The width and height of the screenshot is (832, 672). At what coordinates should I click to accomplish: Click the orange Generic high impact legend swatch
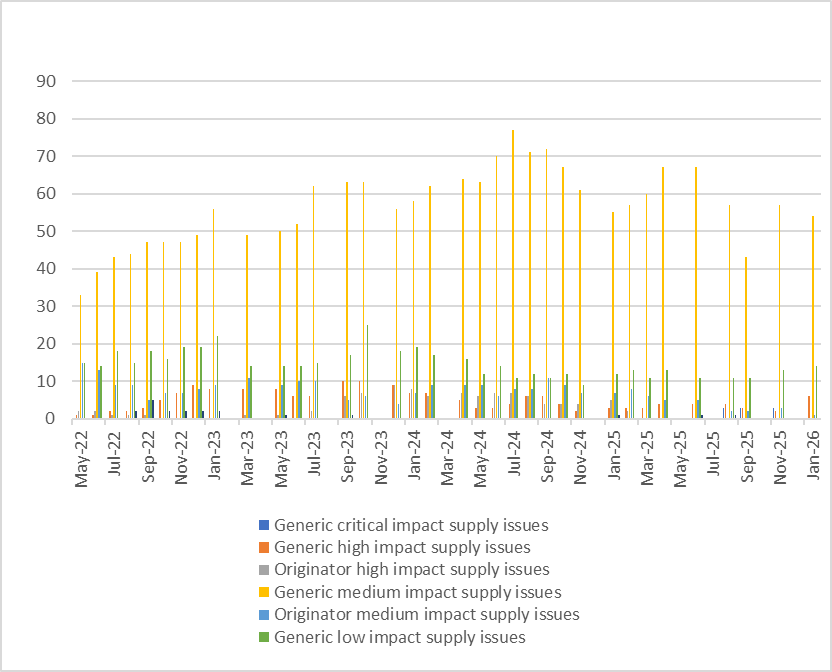coord(264,548)
